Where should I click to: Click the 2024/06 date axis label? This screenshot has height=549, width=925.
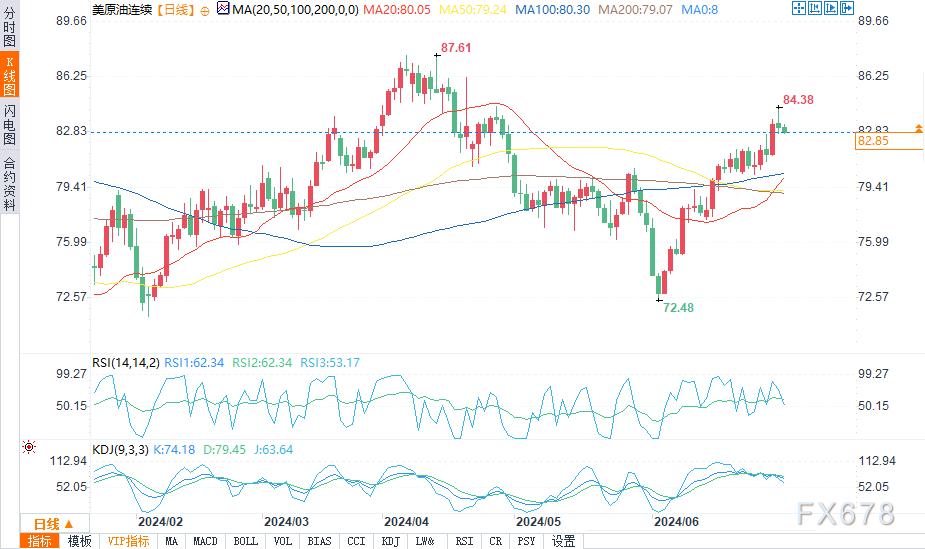(676, 522)
